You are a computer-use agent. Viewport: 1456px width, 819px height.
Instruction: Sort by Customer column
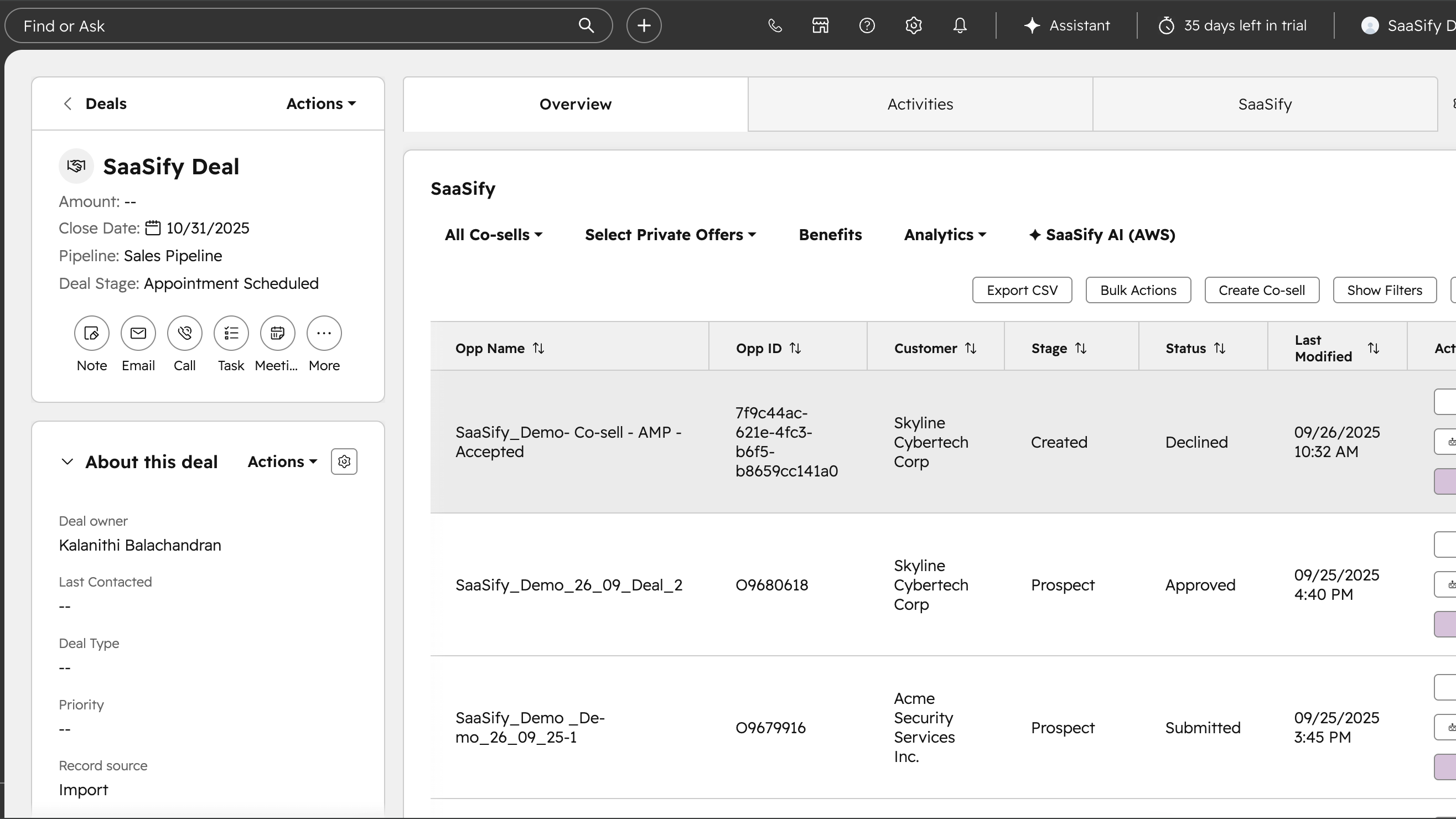pos(970,348)
